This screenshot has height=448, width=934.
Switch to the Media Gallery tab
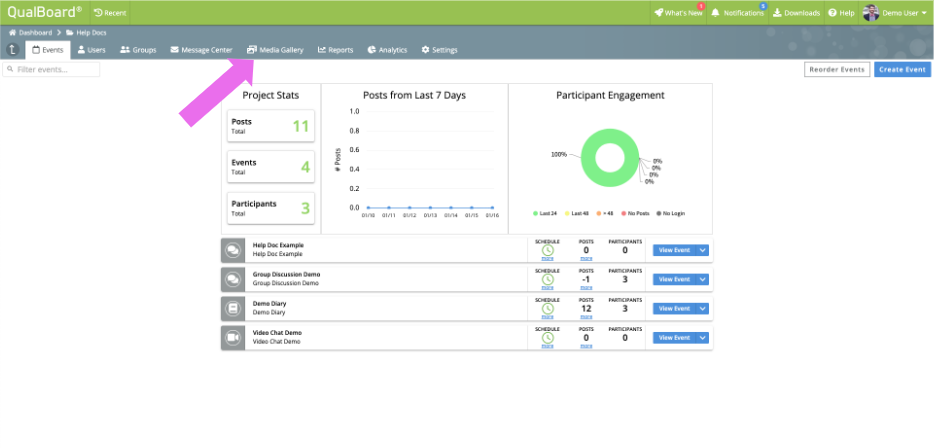pyautogui.click(x=275, y=50)
